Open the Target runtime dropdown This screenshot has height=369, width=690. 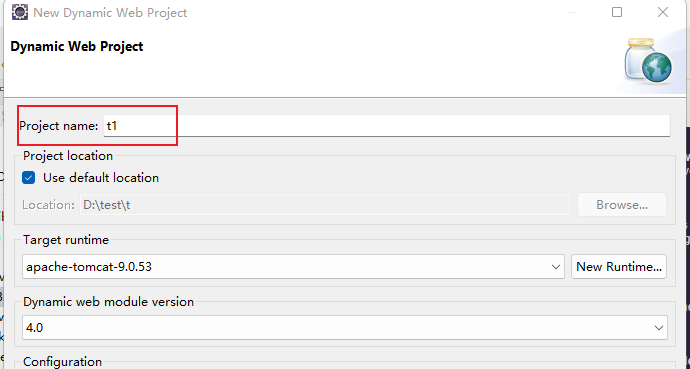click(x=294, y=267)
